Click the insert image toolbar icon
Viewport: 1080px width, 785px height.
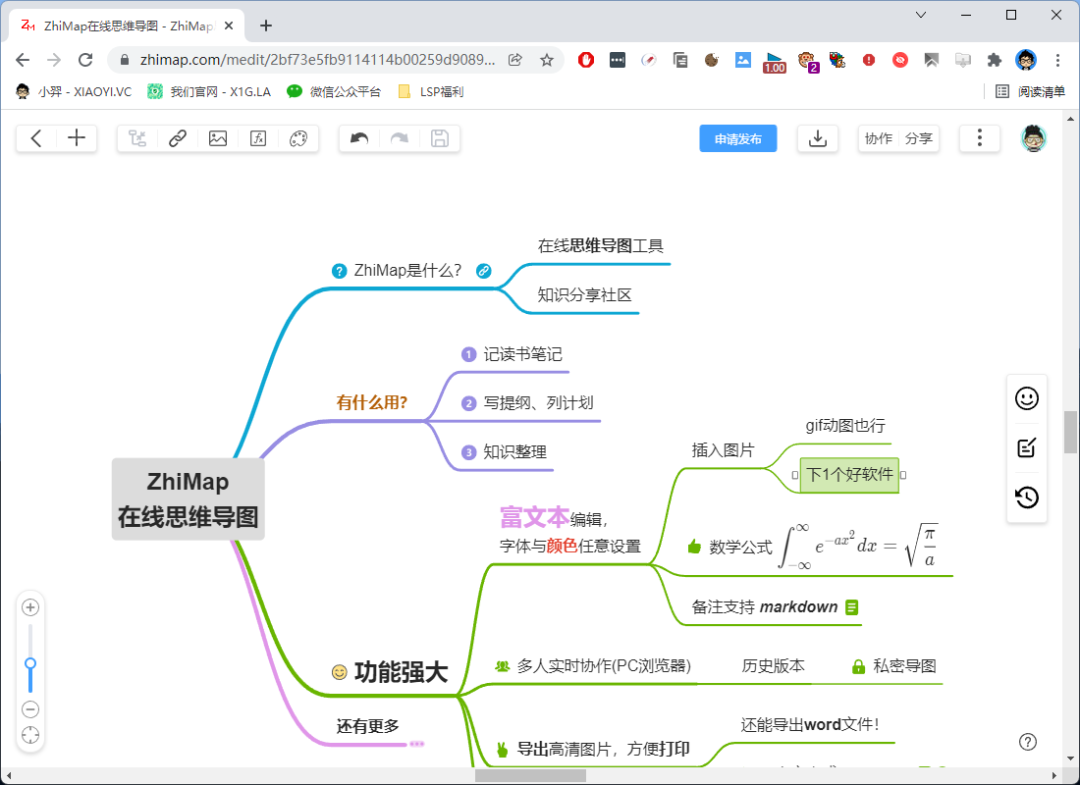(218, 139)
